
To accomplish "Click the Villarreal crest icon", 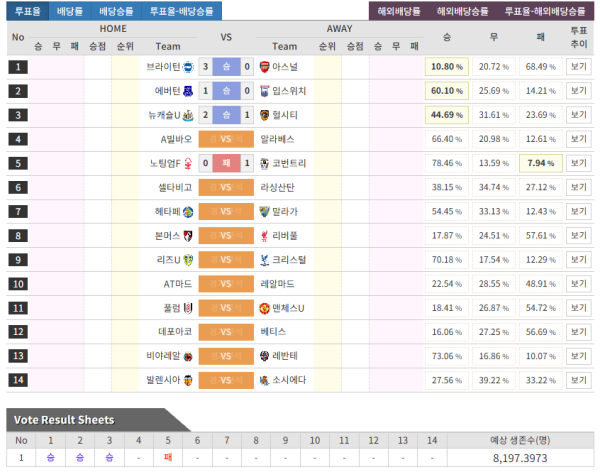I will (188, 356).
